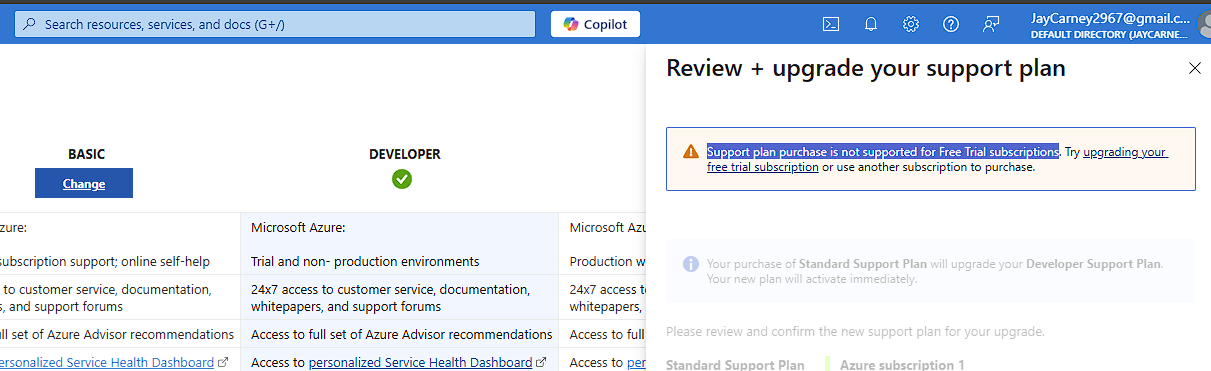
Task: Click 'Azure subscription 1' text
Action: [x=902, y=365]
